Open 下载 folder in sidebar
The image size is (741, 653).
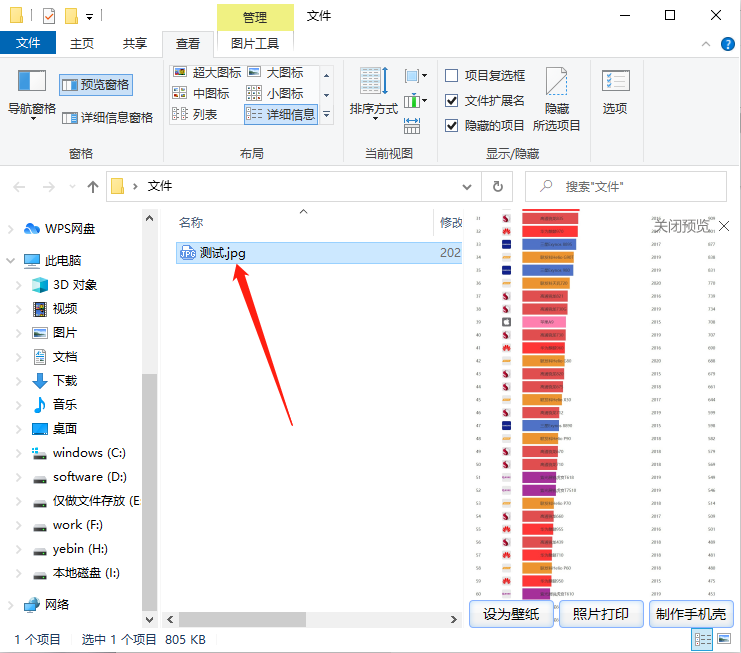65,381
